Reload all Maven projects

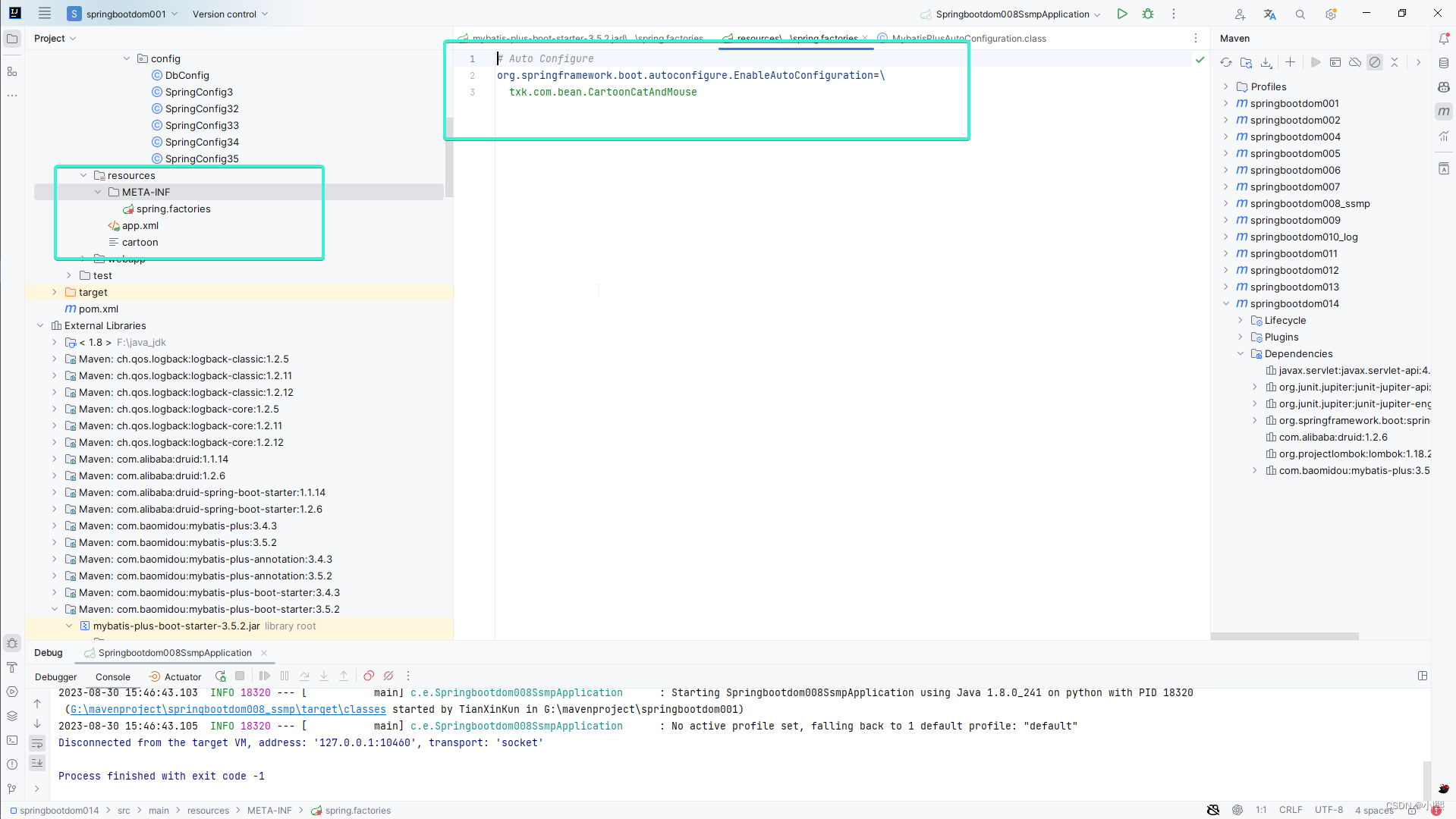point(1226,62)
